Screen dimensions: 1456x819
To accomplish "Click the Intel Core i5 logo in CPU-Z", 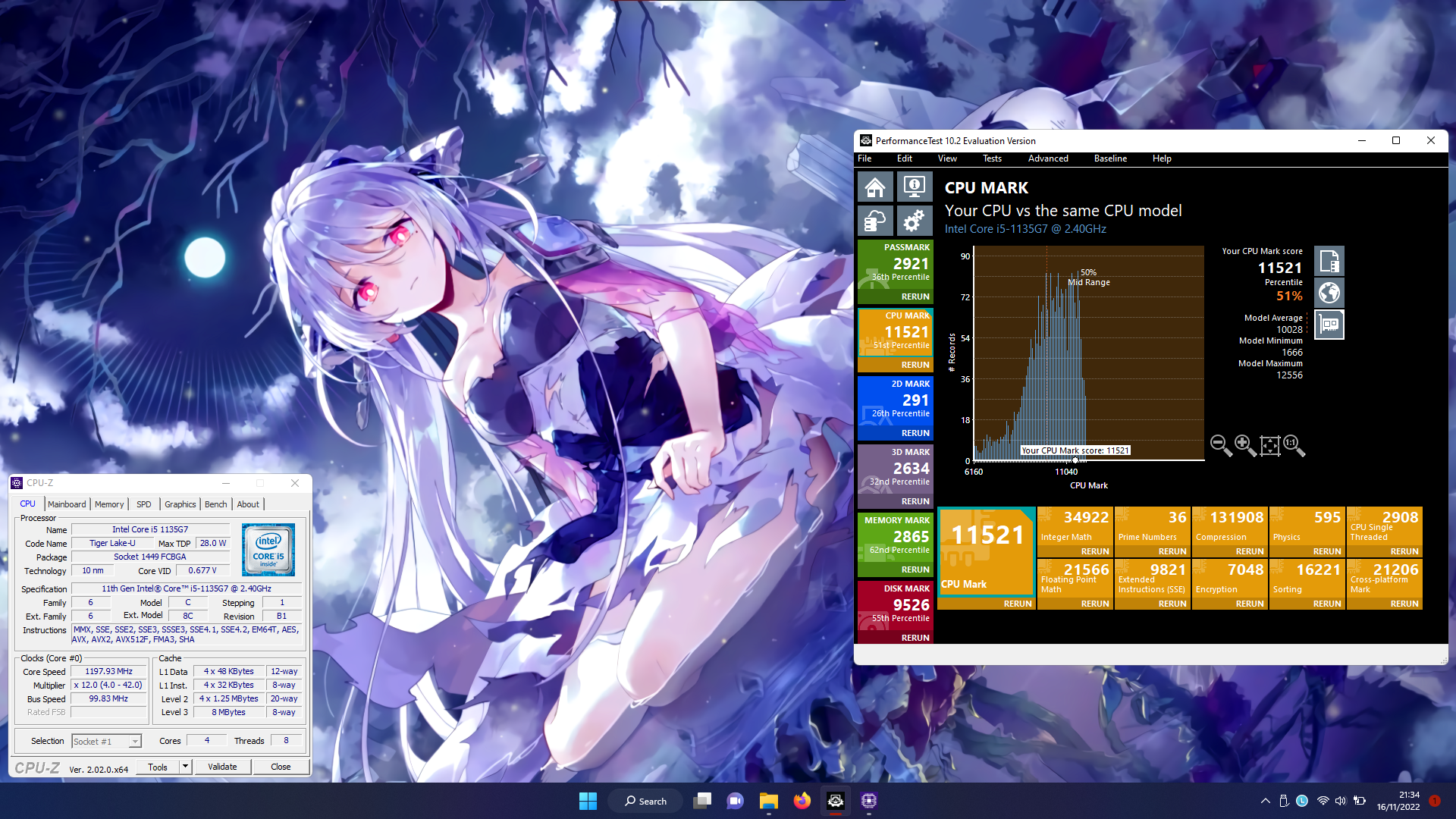I will (268, 550).
